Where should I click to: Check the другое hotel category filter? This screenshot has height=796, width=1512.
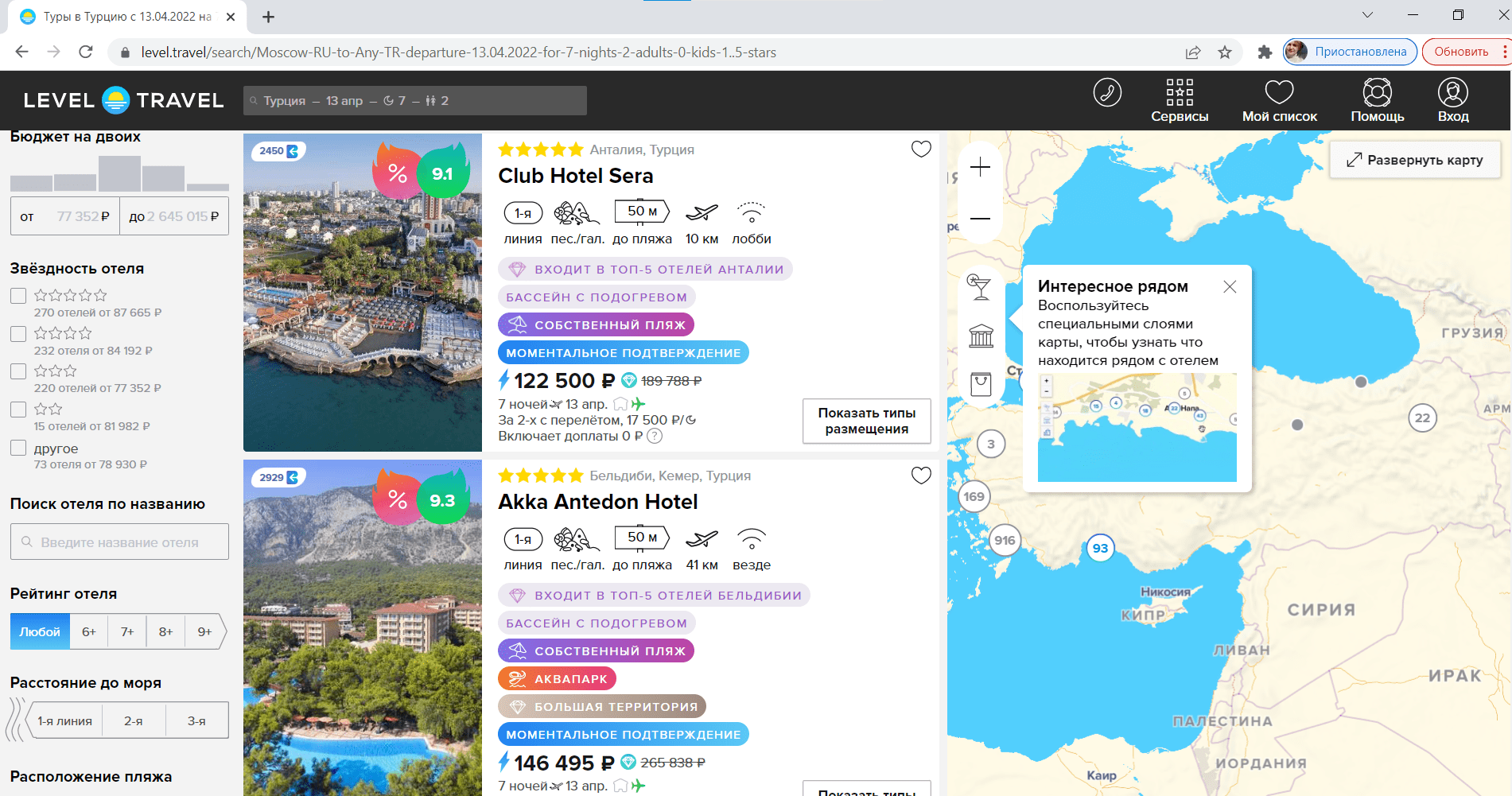(18, 448)
